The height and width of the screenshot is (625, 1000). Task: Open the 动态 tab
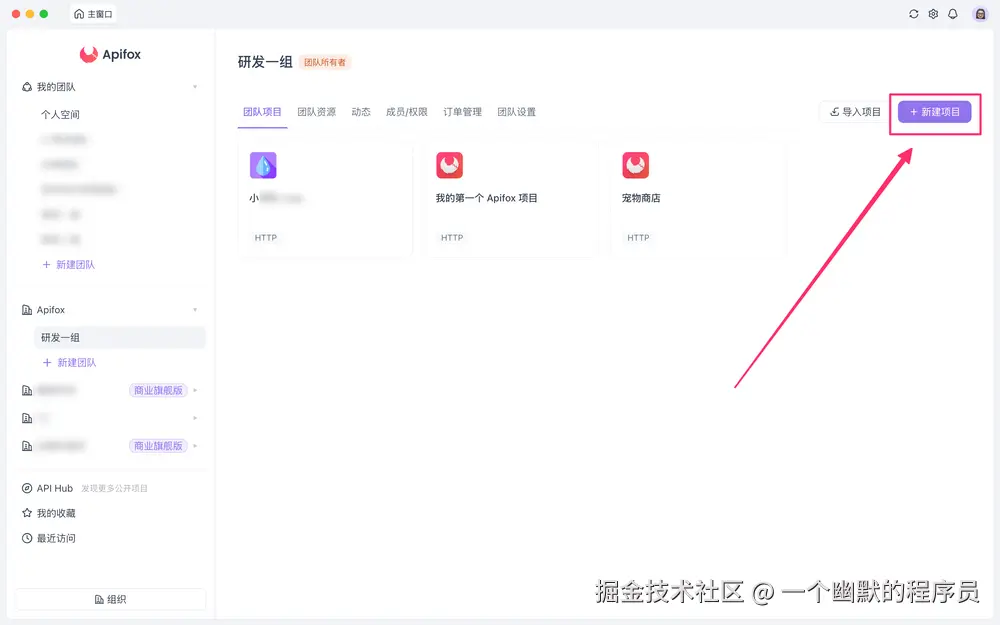(361, 112)
